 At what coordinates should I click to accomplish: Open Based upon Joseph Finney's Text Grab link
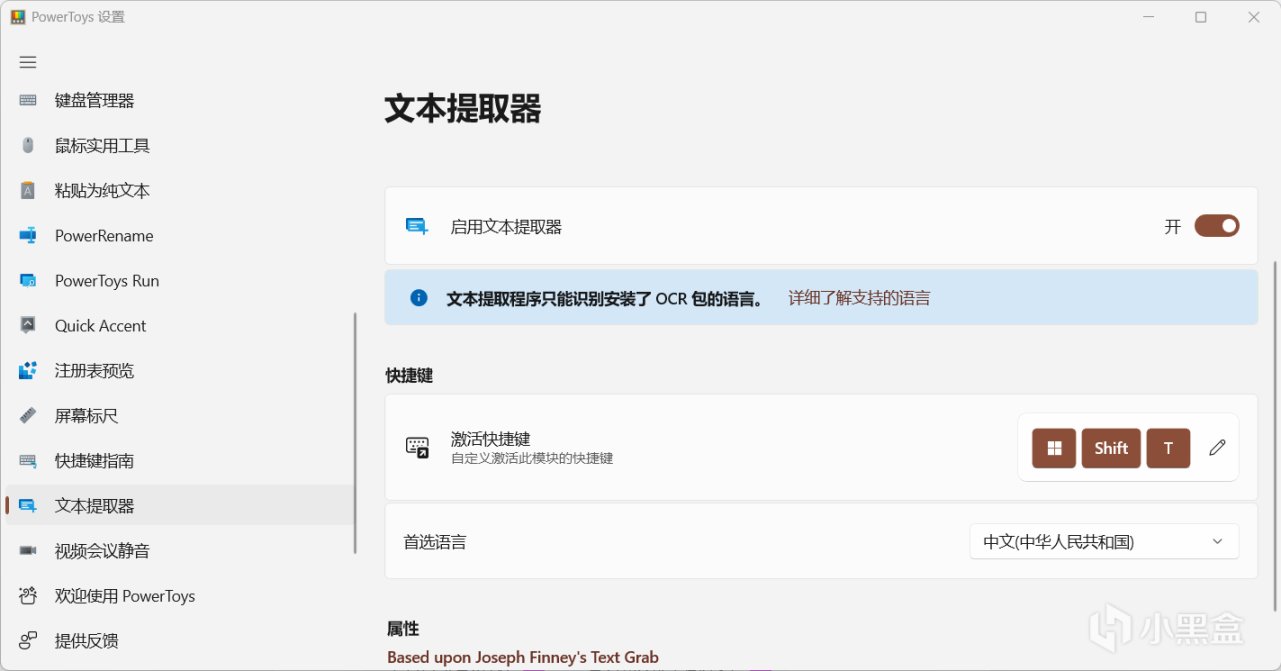pyautogui.click(x=523, y=657)
